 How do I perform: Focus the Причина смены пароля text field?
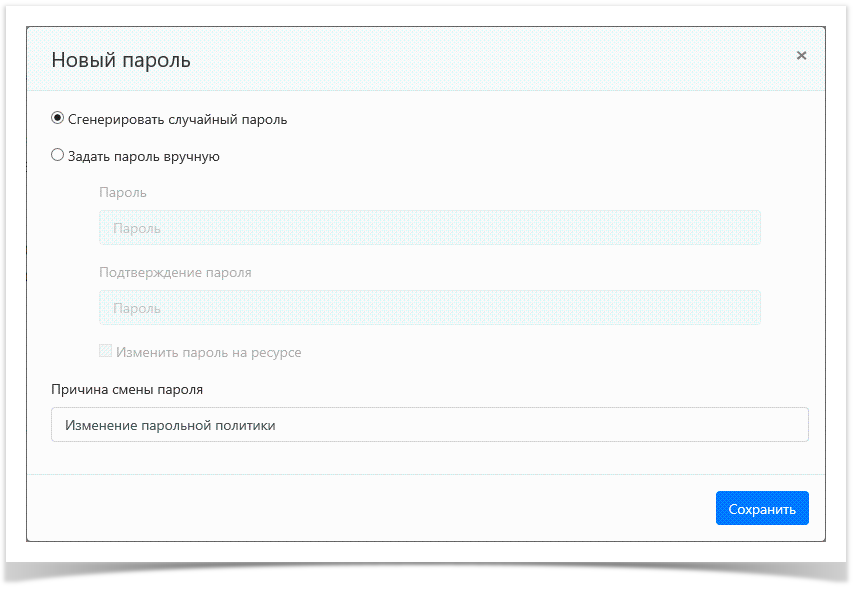429,425
